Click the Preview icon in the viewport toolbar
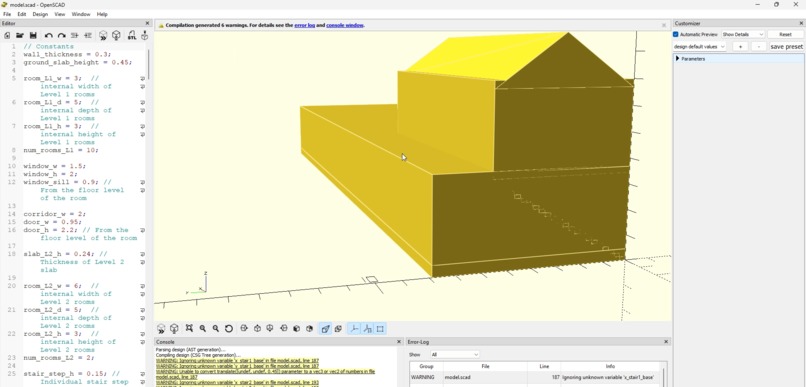This screenshot has width=806, height=387. 161,328
